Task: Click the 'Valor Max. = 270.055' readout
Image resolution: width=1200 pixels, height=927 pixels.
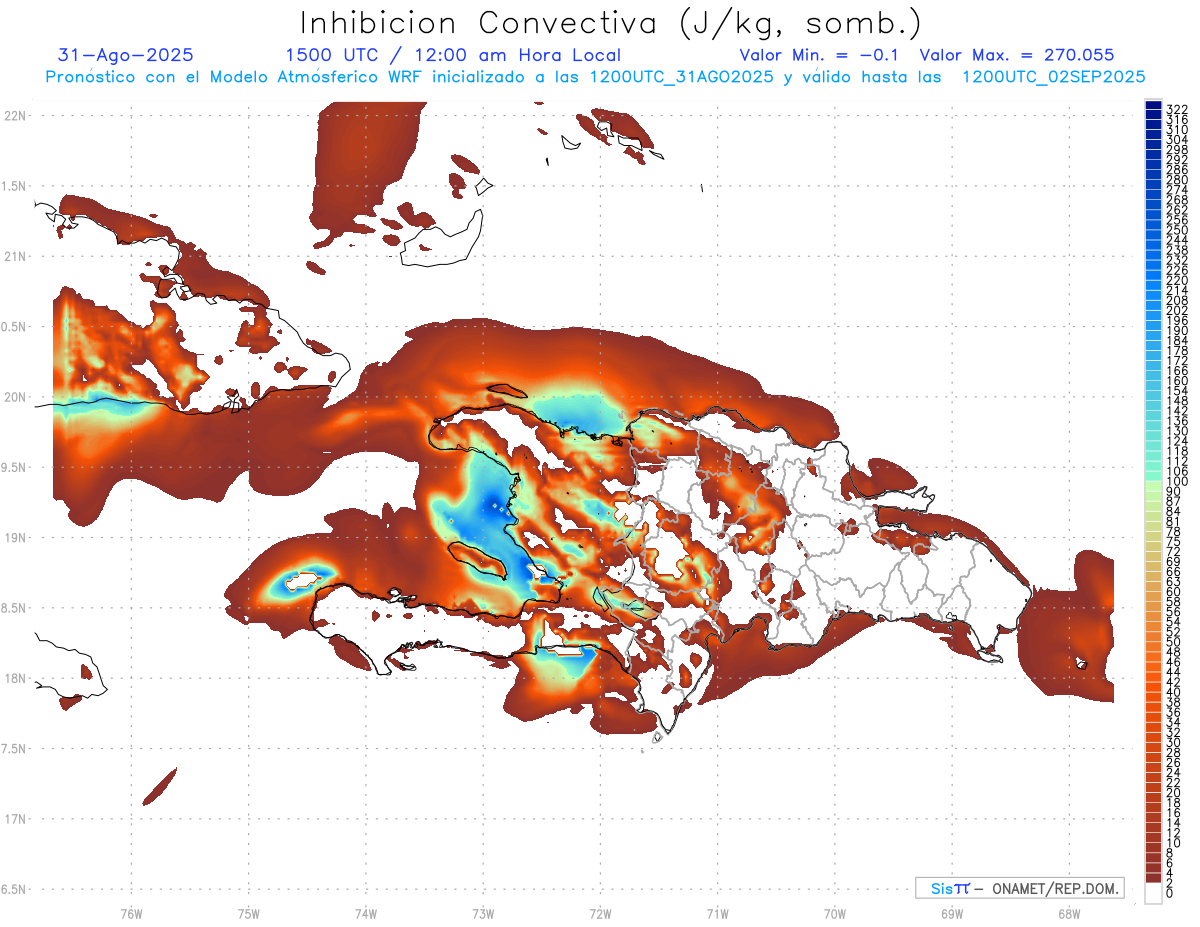Action: coord(1017,56)
